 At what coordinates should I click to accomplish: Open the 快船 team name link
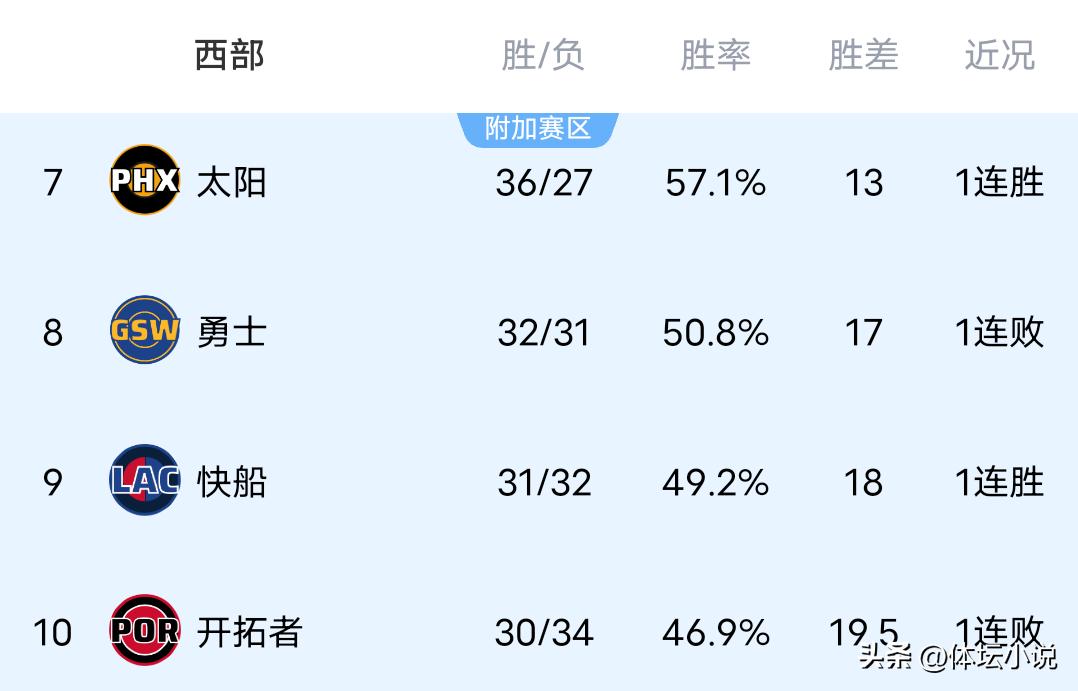pyautogui.click(x=231, y=482)
